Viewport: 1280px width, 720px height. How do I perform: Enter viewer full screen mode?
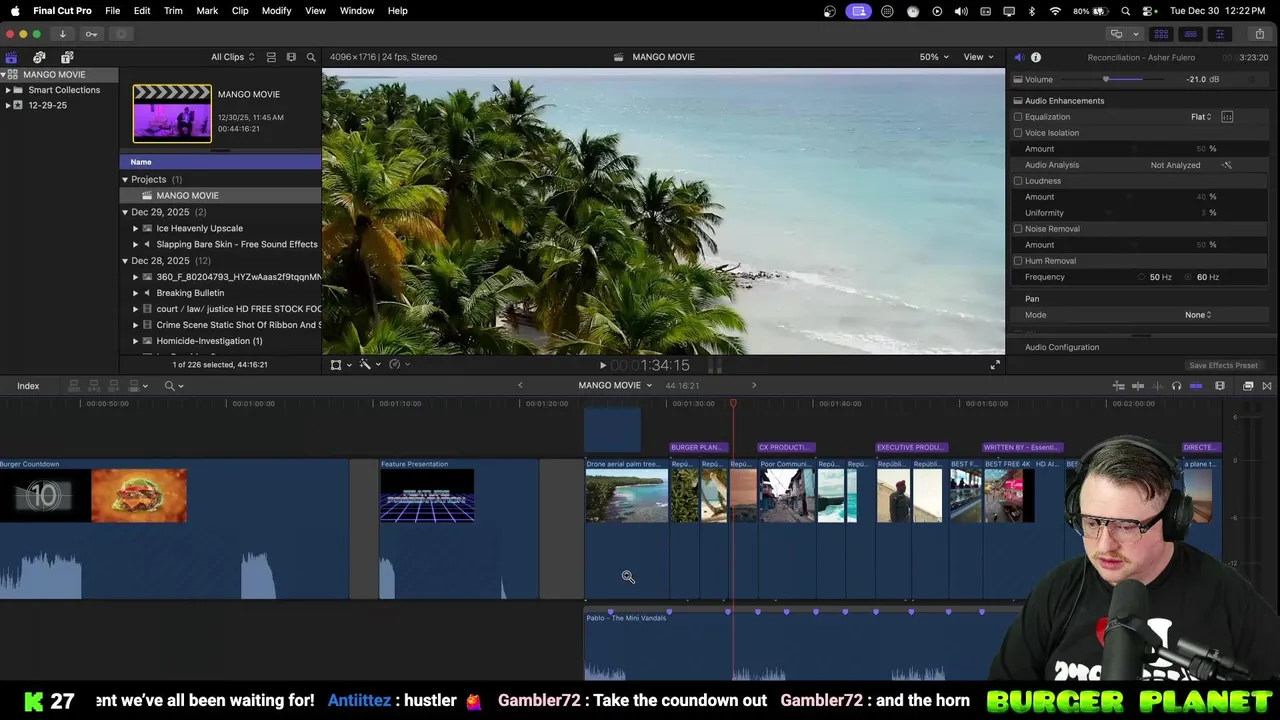995,365
